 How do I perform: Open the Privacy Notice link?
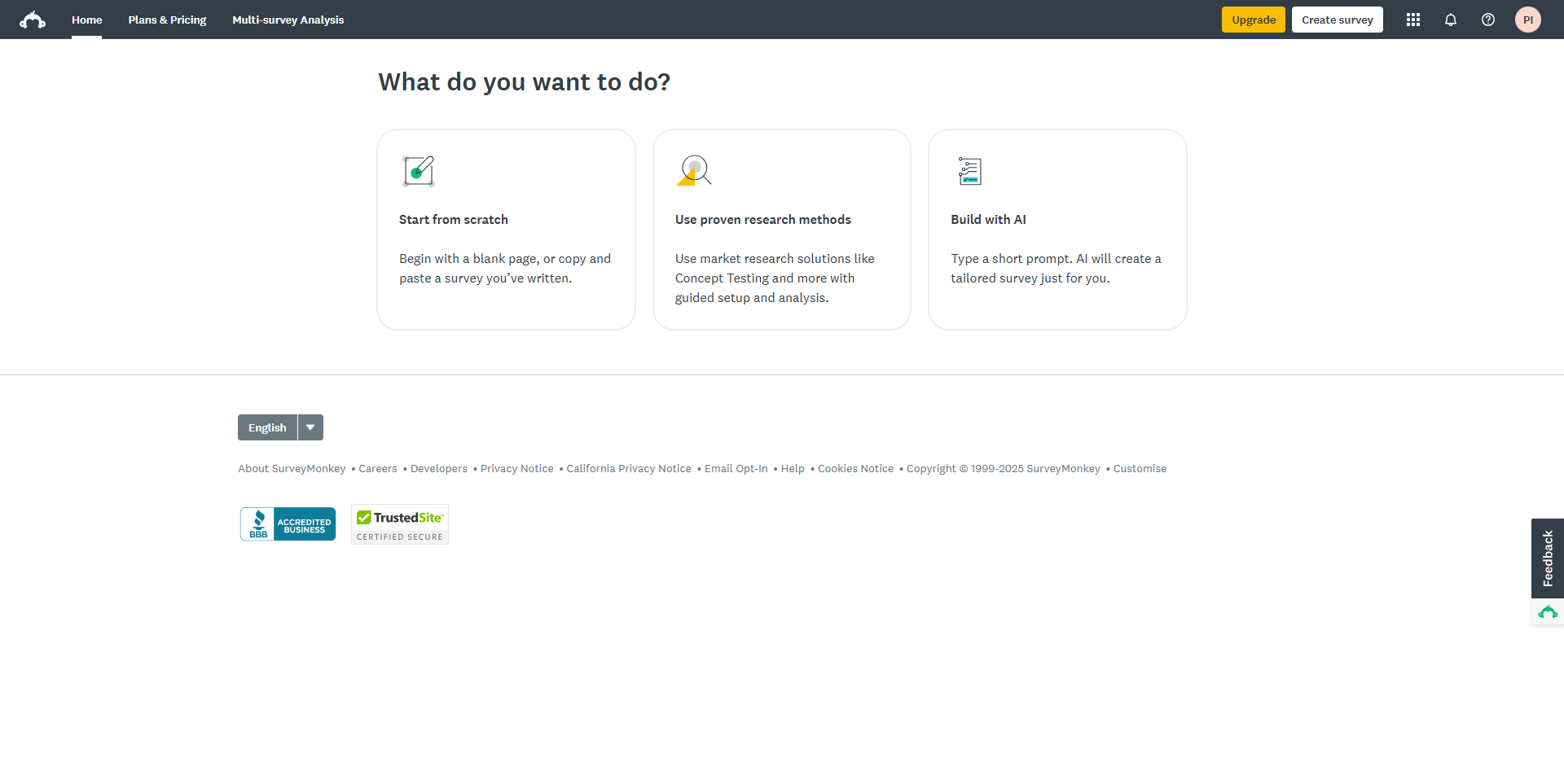click(516, 469)
